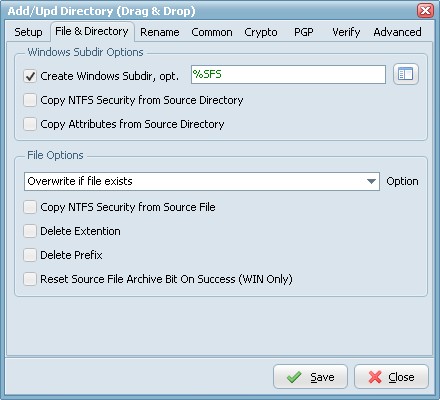This screenshot has width=440, height=400.
Task: Click into the %SFS subdir text field
Action: coord(288,74)
